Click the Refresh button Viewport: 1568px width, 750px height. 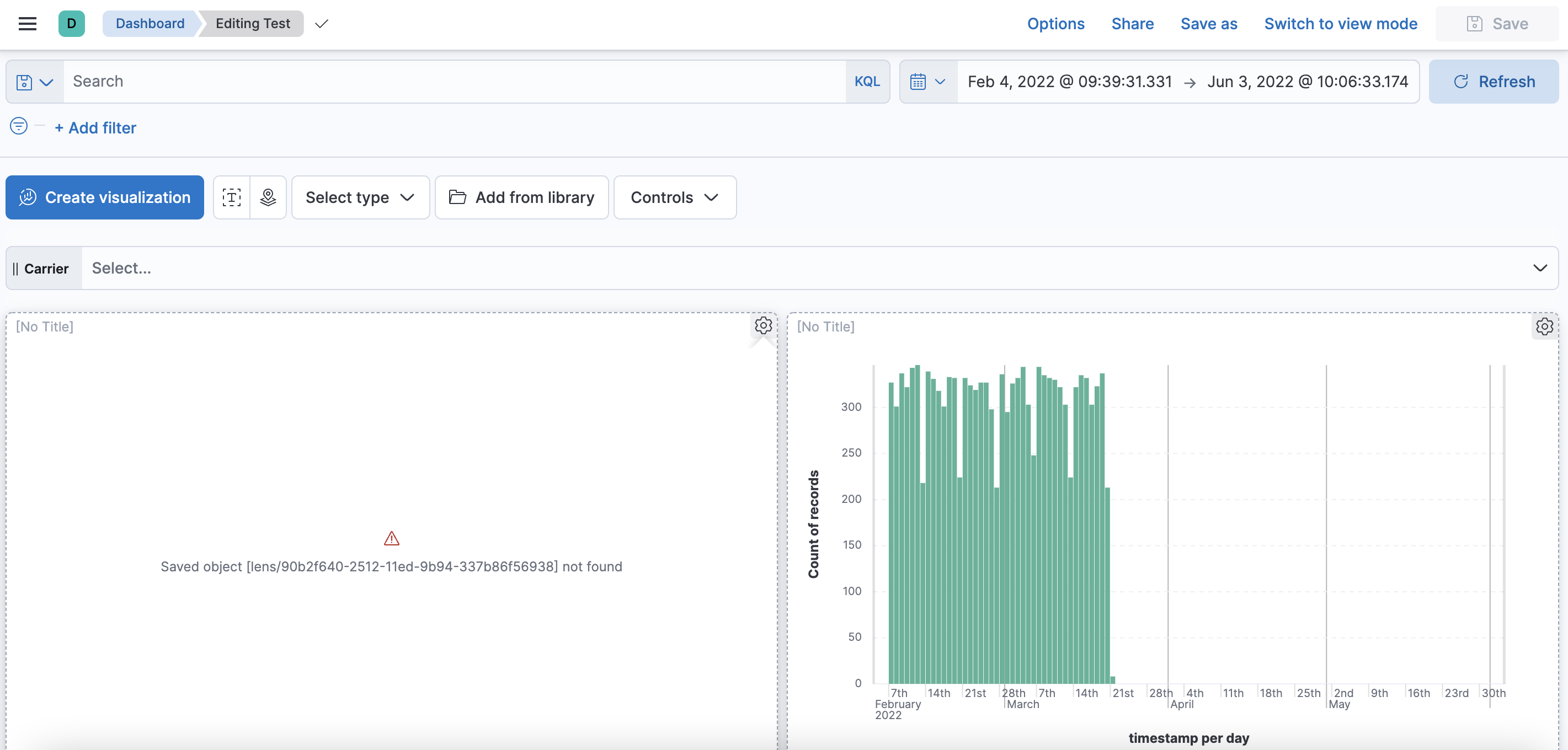click(1494, 81)
